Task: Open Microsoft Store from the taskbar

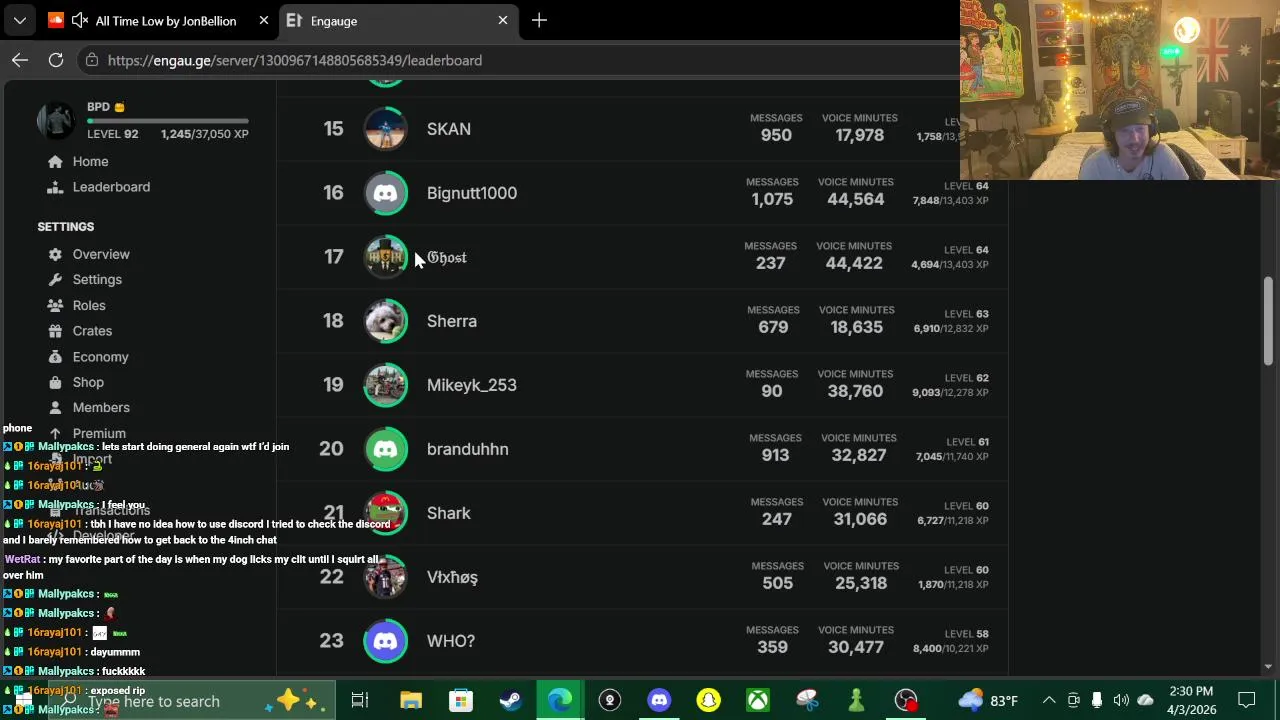Action: 460,700
